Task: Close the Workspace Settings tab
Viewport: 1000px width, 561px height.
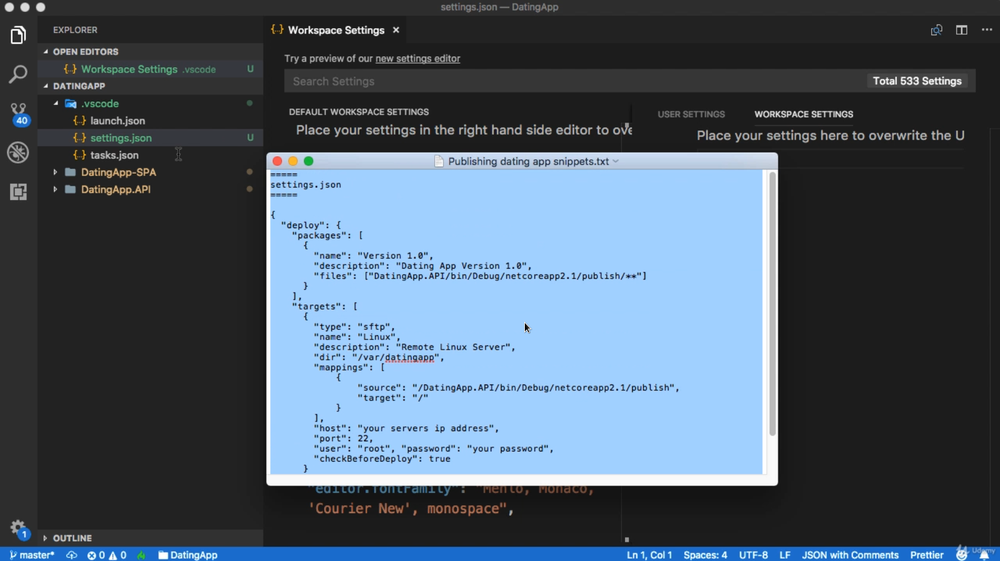Action: pyautogui.click(x=396, y=30)
